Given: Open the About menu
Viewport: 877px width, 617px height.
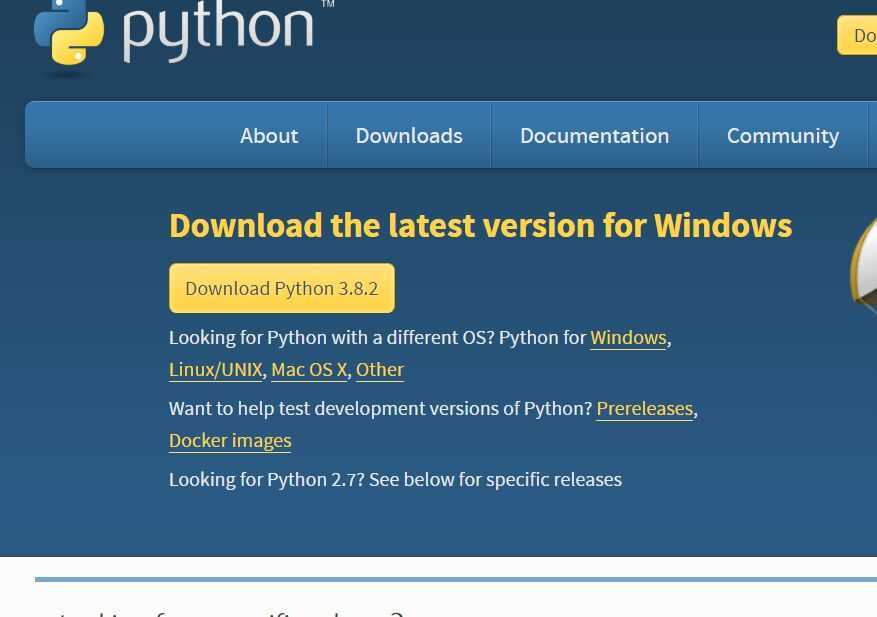Looking at the screenshot, I should pyautogui.click(x=269, y=136).
